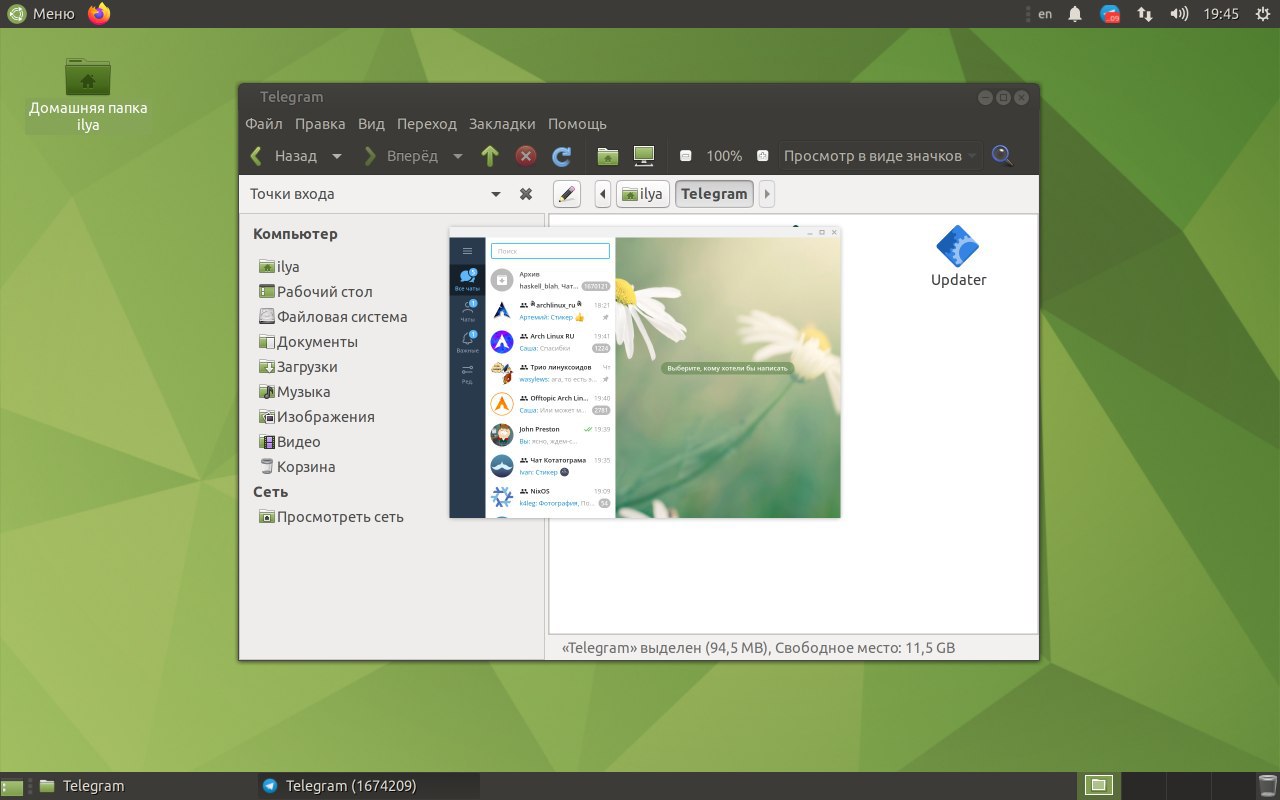Open the Файл menu

264,124
